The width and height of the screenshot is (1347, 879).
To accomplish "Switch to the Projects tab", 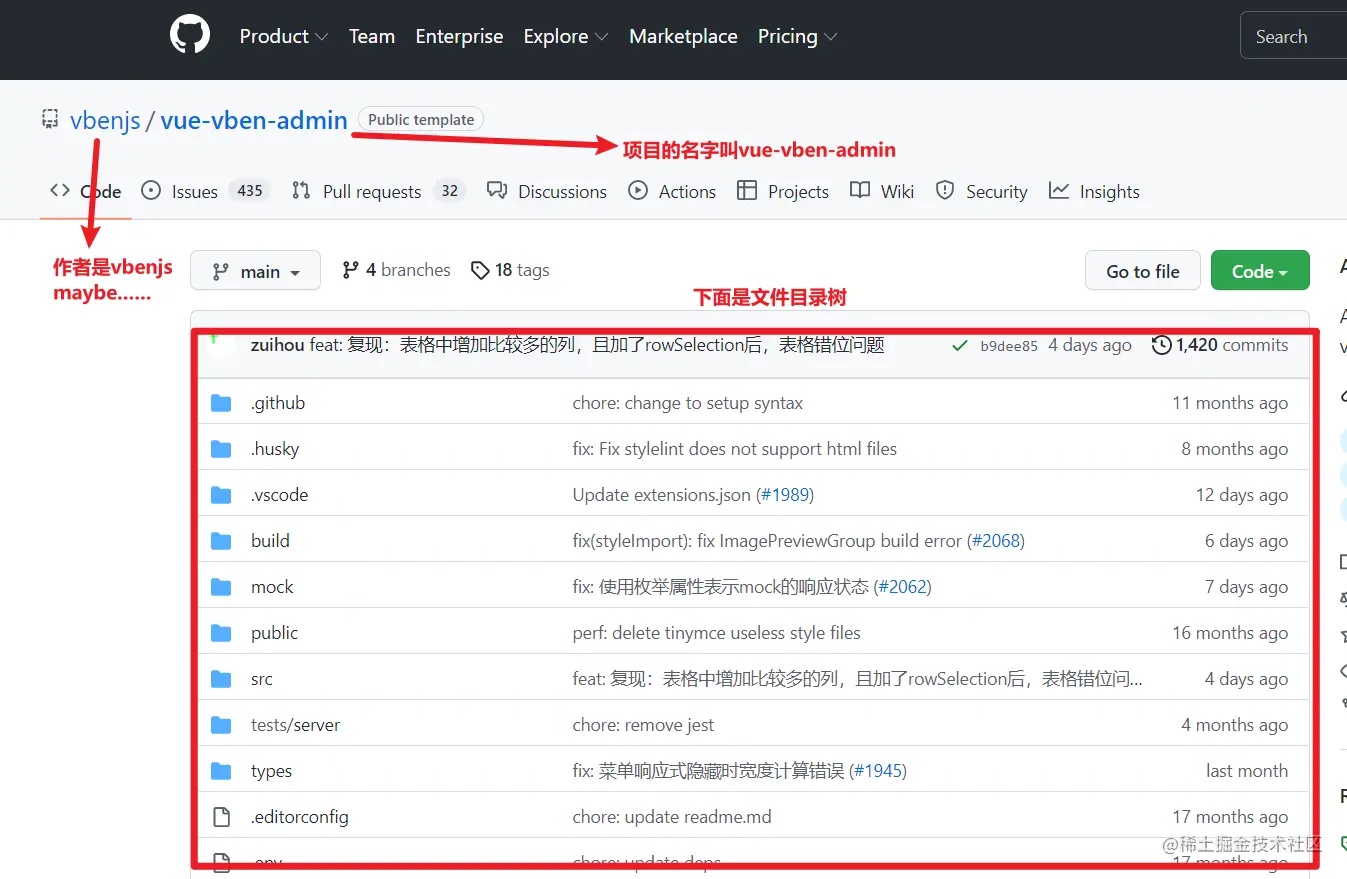I will pyautogui.click(x=783, y=191).
